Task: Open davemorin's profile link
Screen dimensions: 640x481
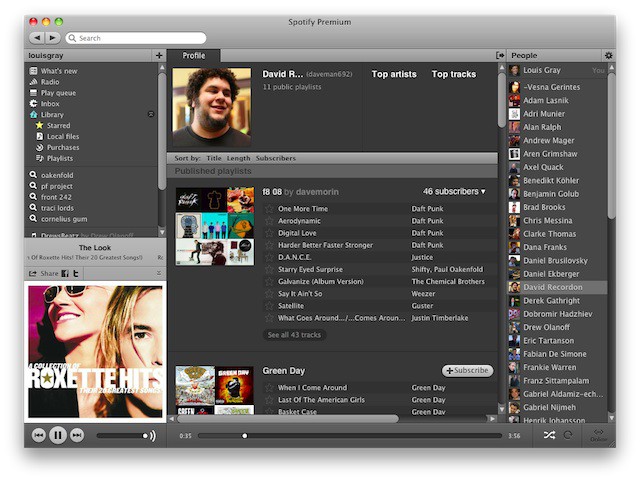Action: [317, 192]
